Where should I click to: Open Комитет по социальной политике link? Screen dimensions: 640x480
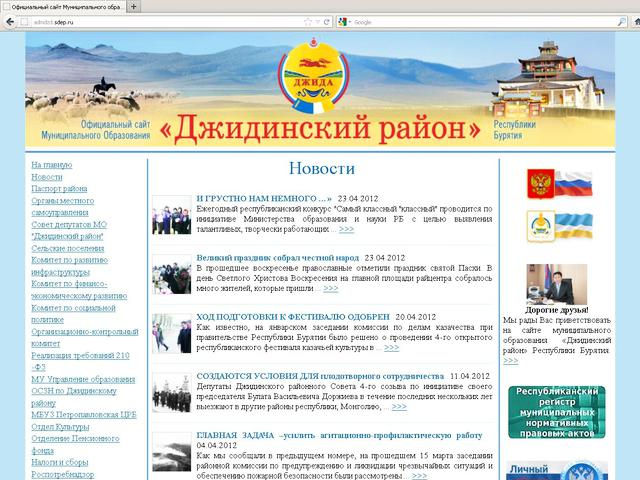(x=73, y=313)
